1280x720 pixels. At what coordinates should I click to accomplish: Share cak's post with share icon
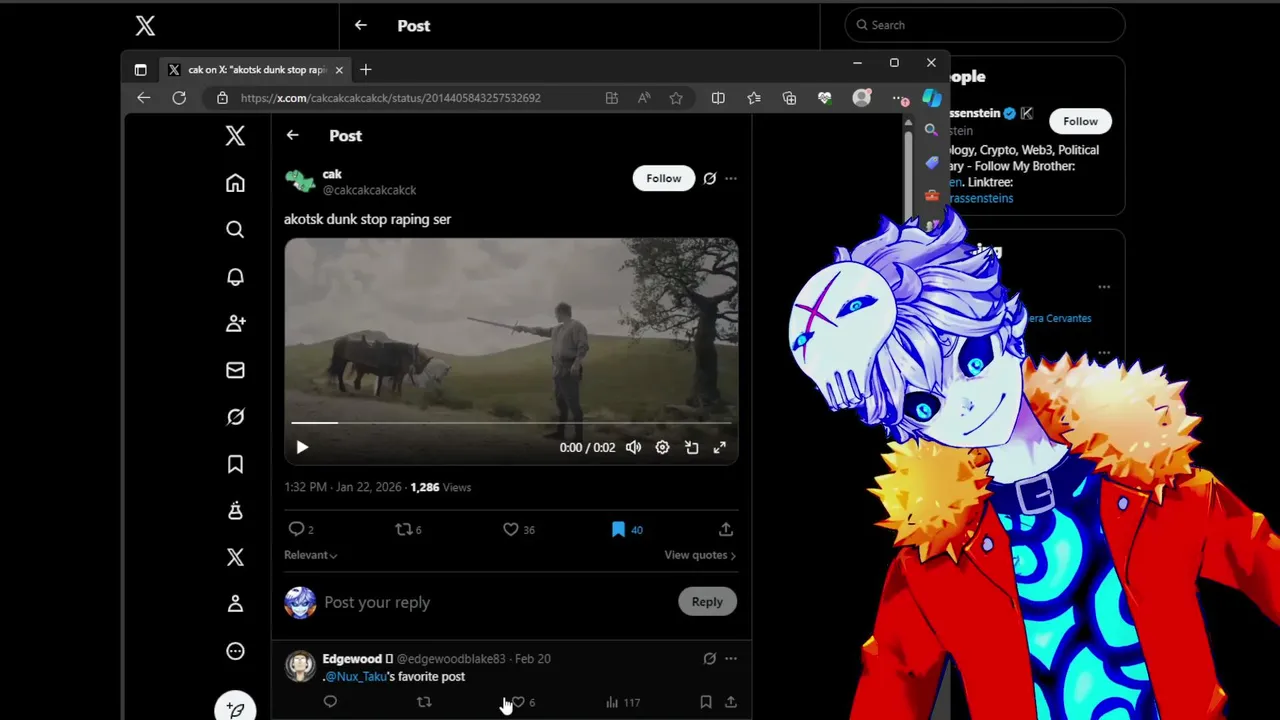726,529
